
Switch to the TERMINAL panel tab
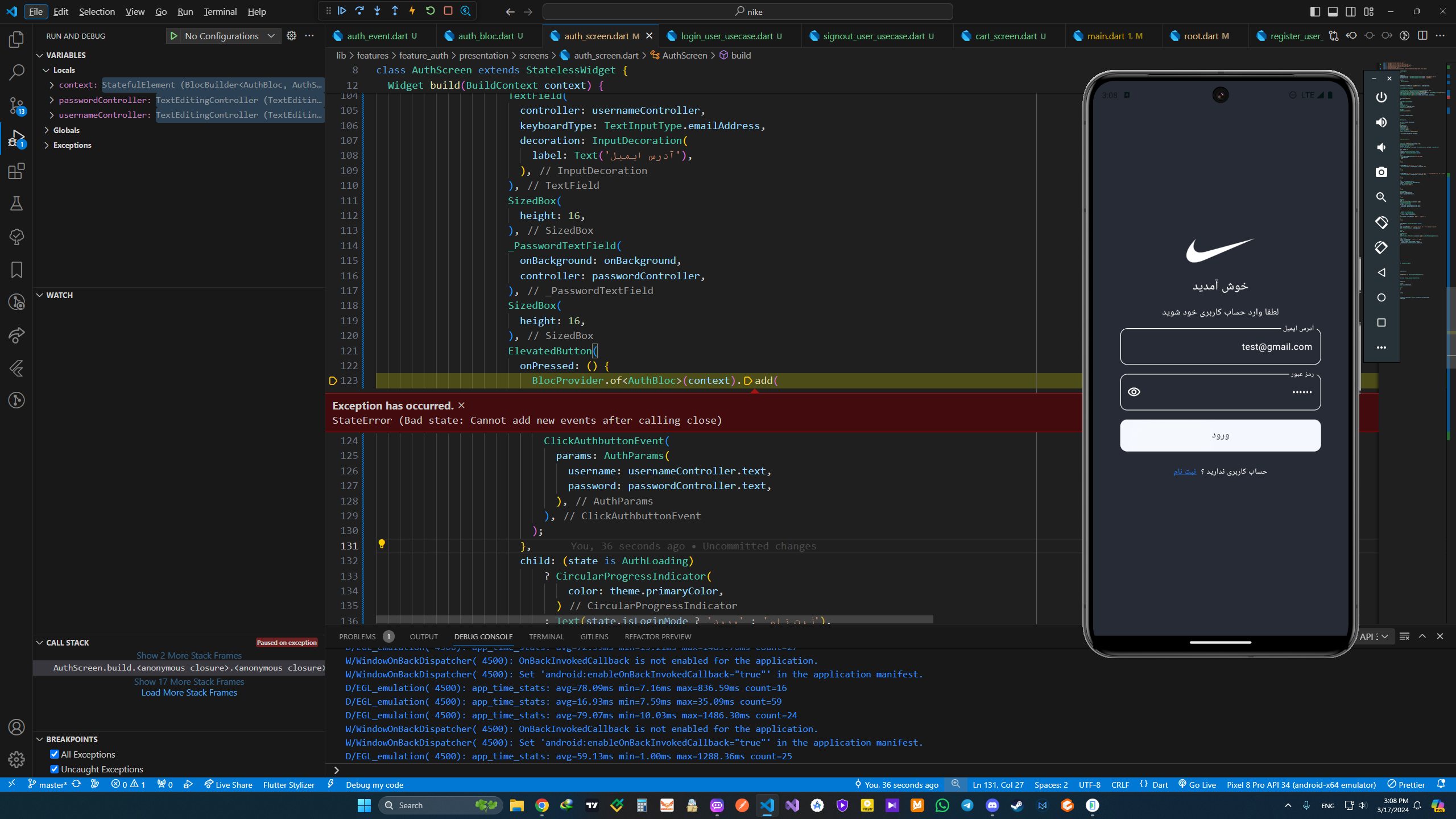(x=546, y=636)
